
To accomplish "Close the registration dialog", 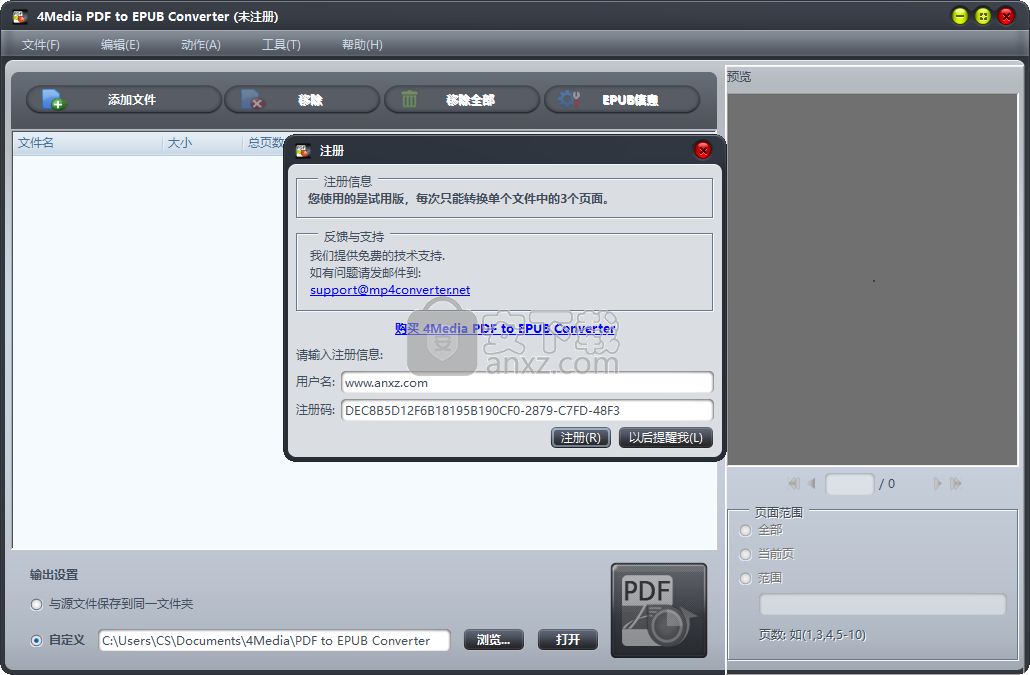I will click(703, 150).
